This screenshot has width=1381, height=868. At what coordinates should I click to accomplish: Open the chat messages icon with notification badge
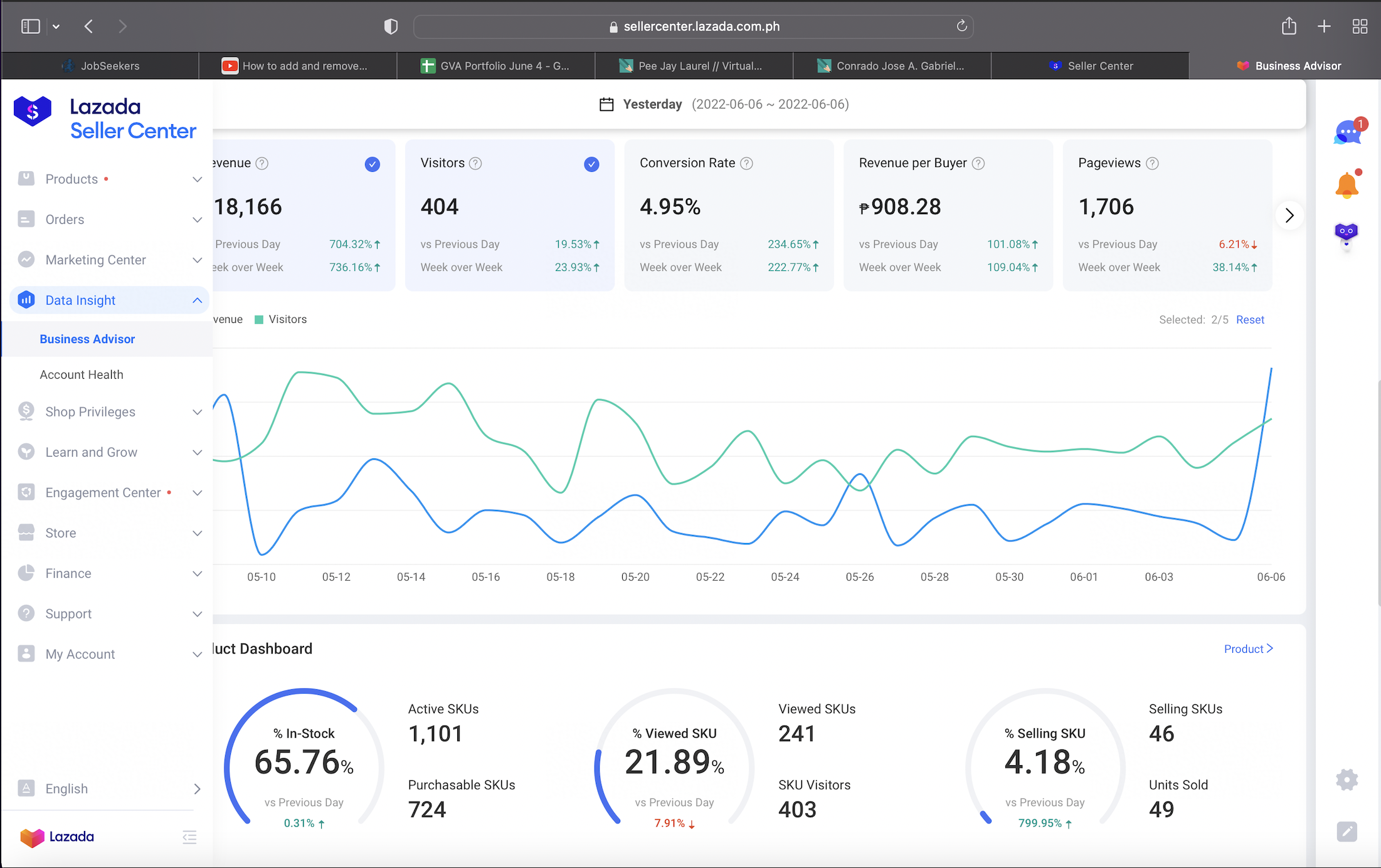point(1347,132)
